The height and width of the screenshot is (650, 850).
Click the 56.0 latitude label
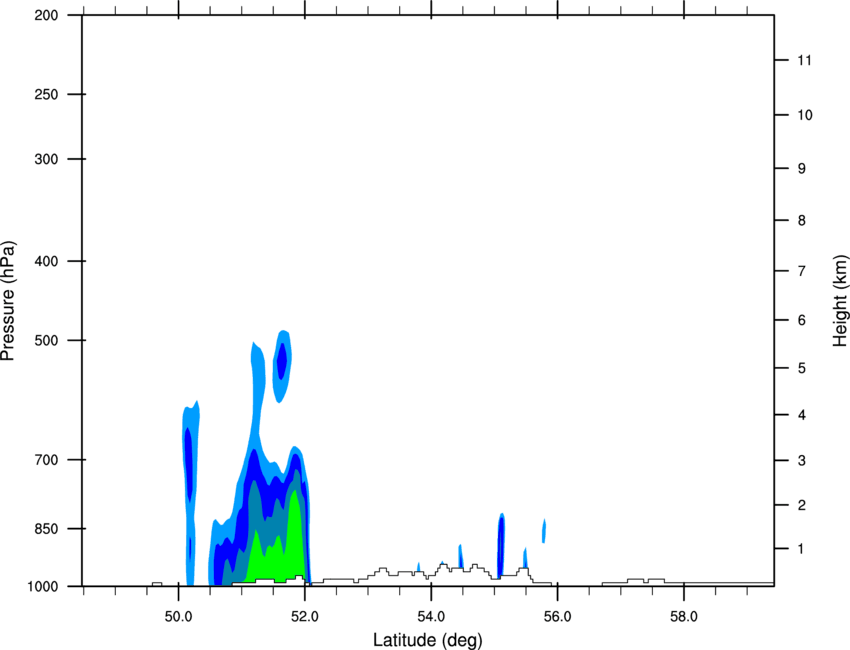click(x=557, y=617)
